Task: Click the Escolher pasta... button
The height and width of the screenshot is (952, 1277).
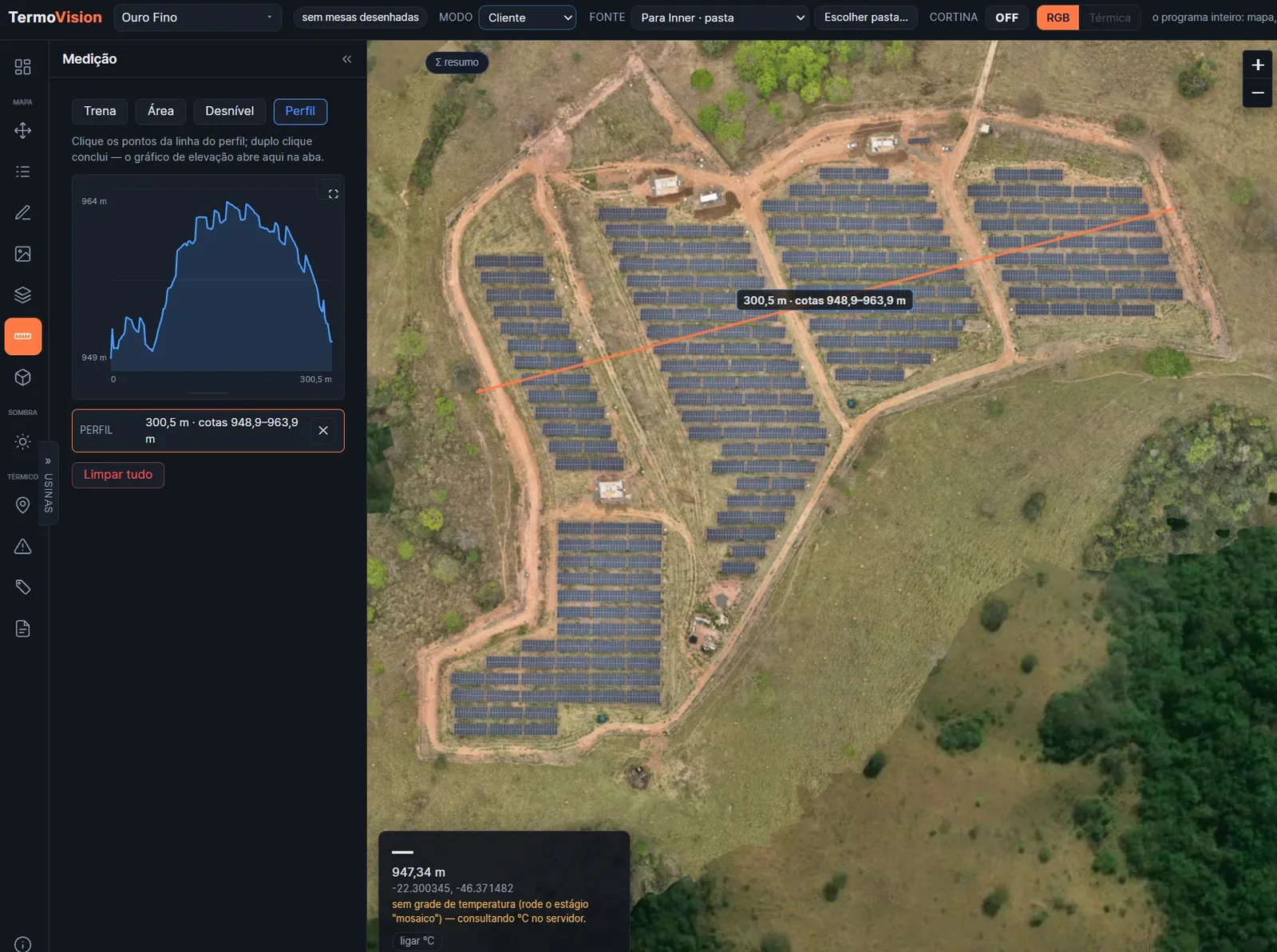Action: click(x=866, y=18)
